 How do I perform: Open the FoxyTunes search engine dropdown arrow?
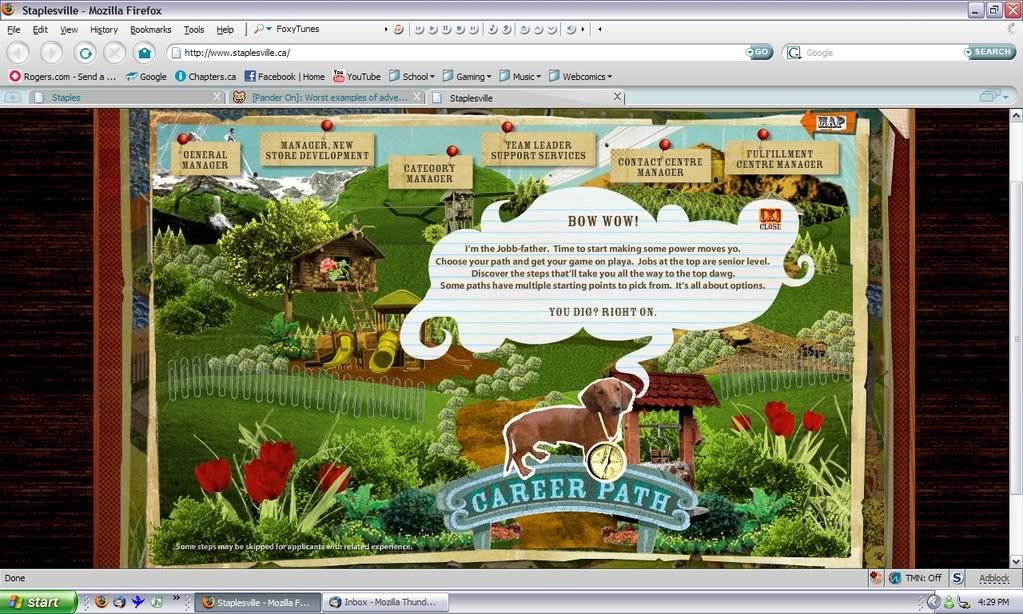click(269, 29)
